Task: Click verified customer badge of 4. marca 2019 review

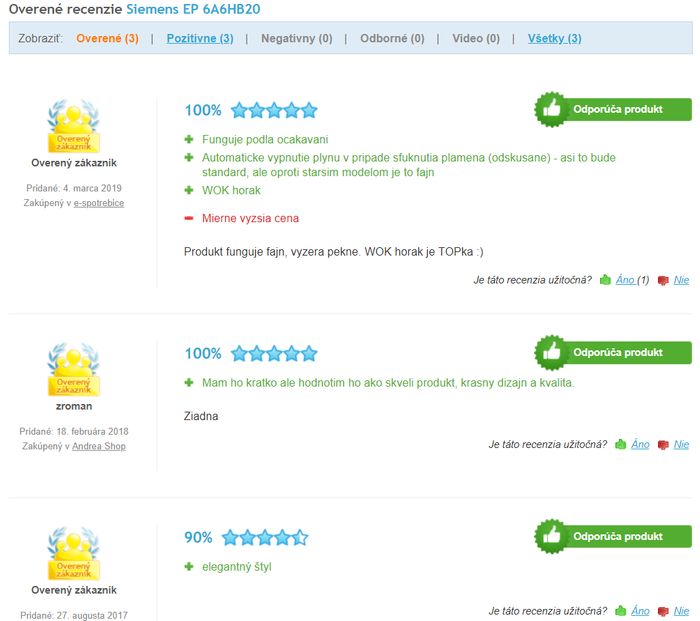Action: coord(74,126)
